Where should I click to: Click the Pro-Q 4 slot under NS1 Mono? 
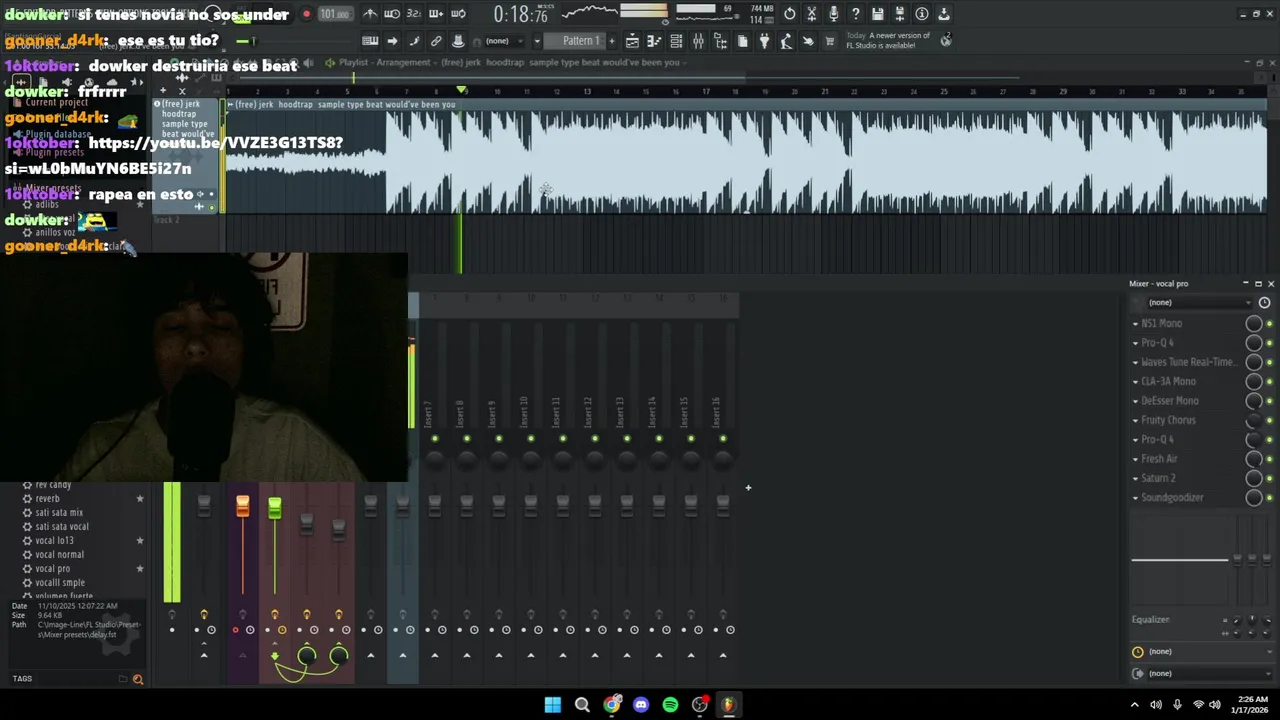(x=1189, y=342)
